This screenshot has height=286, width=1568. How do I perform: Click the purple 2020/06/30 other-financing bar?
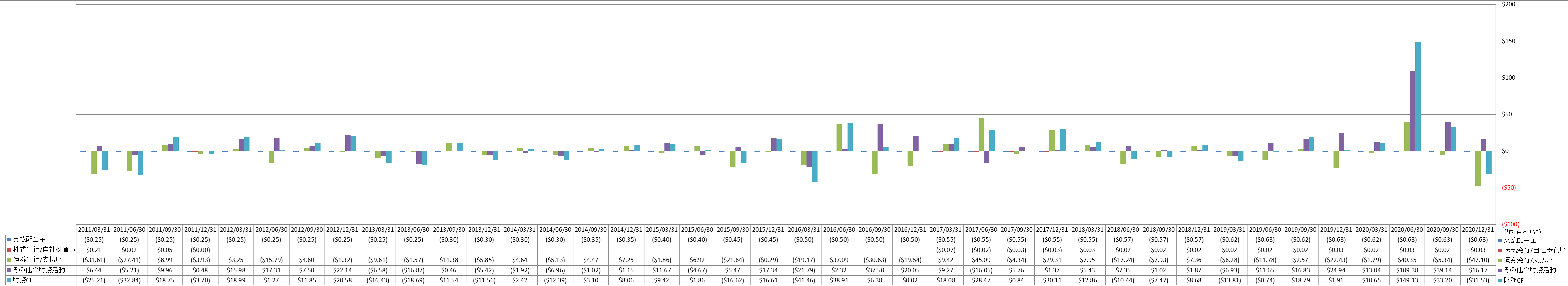pyautogui.click(x=1413, y=111)
